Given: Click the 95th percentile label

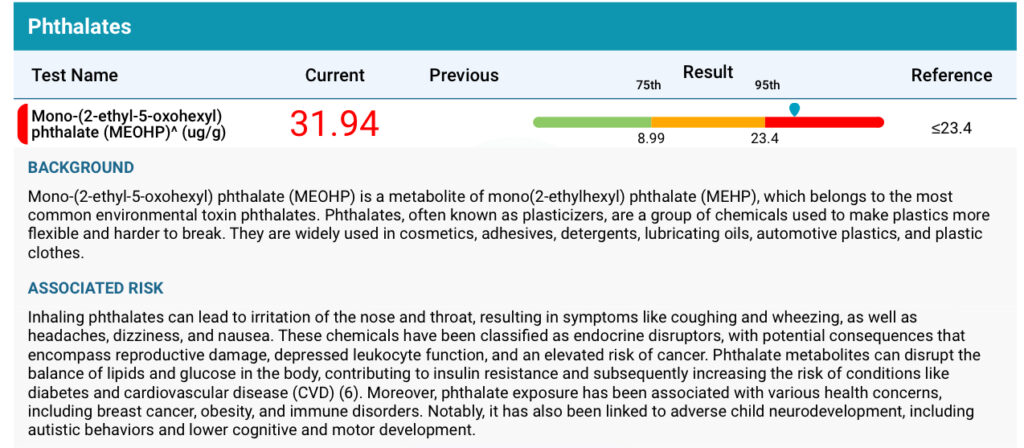Looking at the screenshot, I should point(767,86).
